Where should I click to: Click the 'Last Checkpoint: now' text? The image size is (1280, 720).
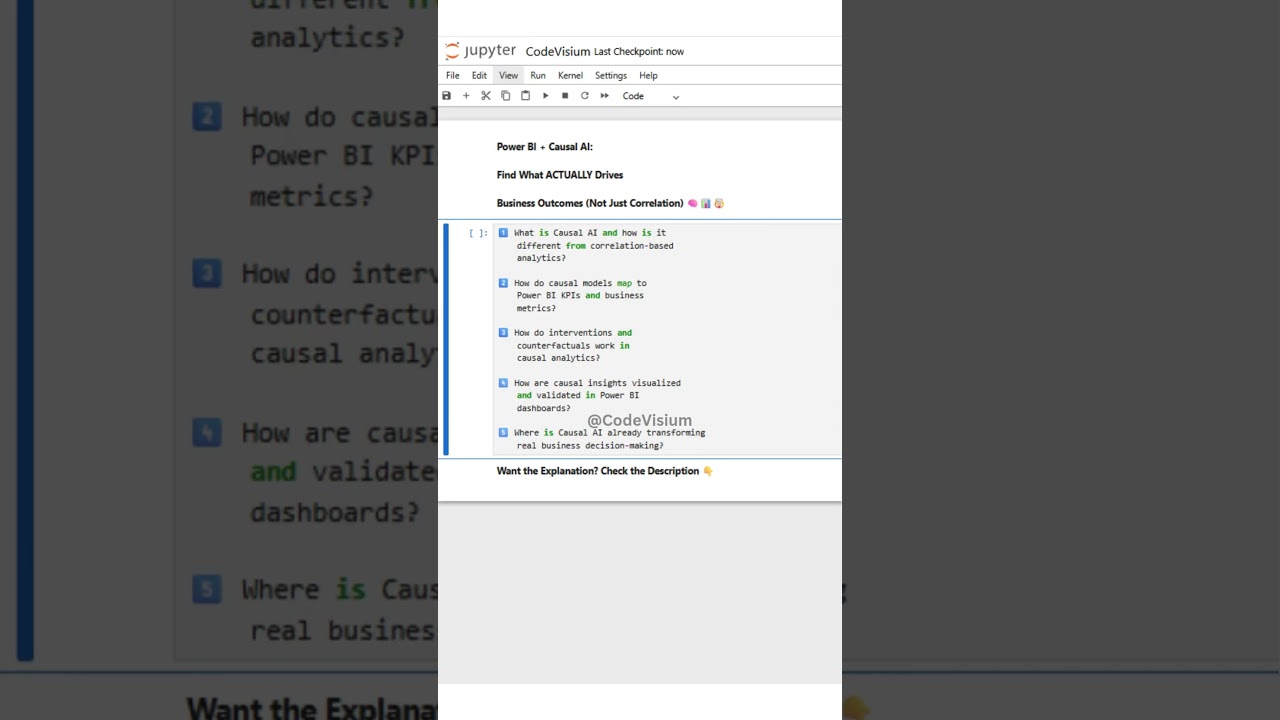click(639, 52)
